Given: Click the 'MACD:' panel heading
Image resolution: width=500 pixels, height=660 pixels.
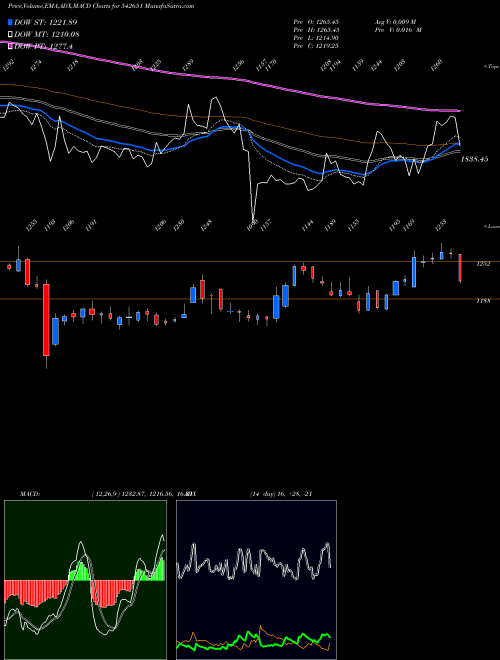Looking at the screenshot, I should pyautogui.click(x=29, y=494).
